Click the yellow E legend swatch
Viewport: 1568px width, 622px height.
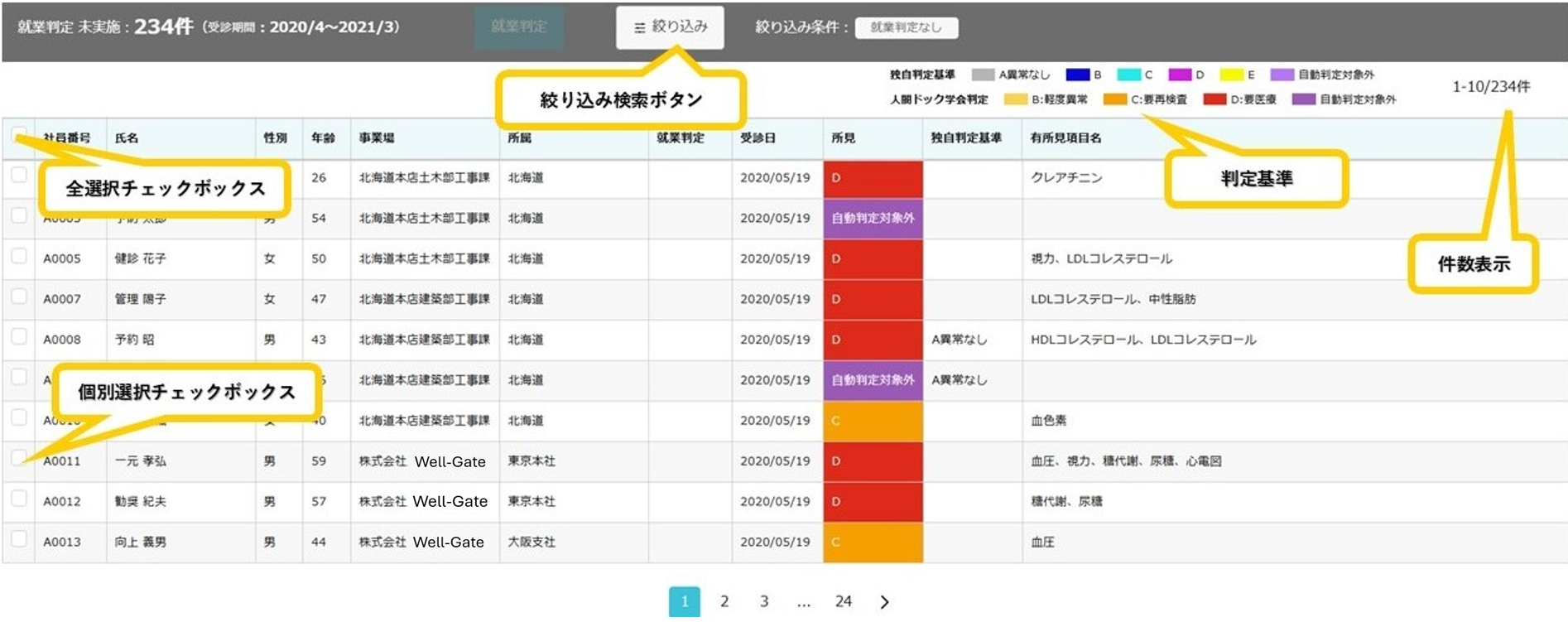1231,75
